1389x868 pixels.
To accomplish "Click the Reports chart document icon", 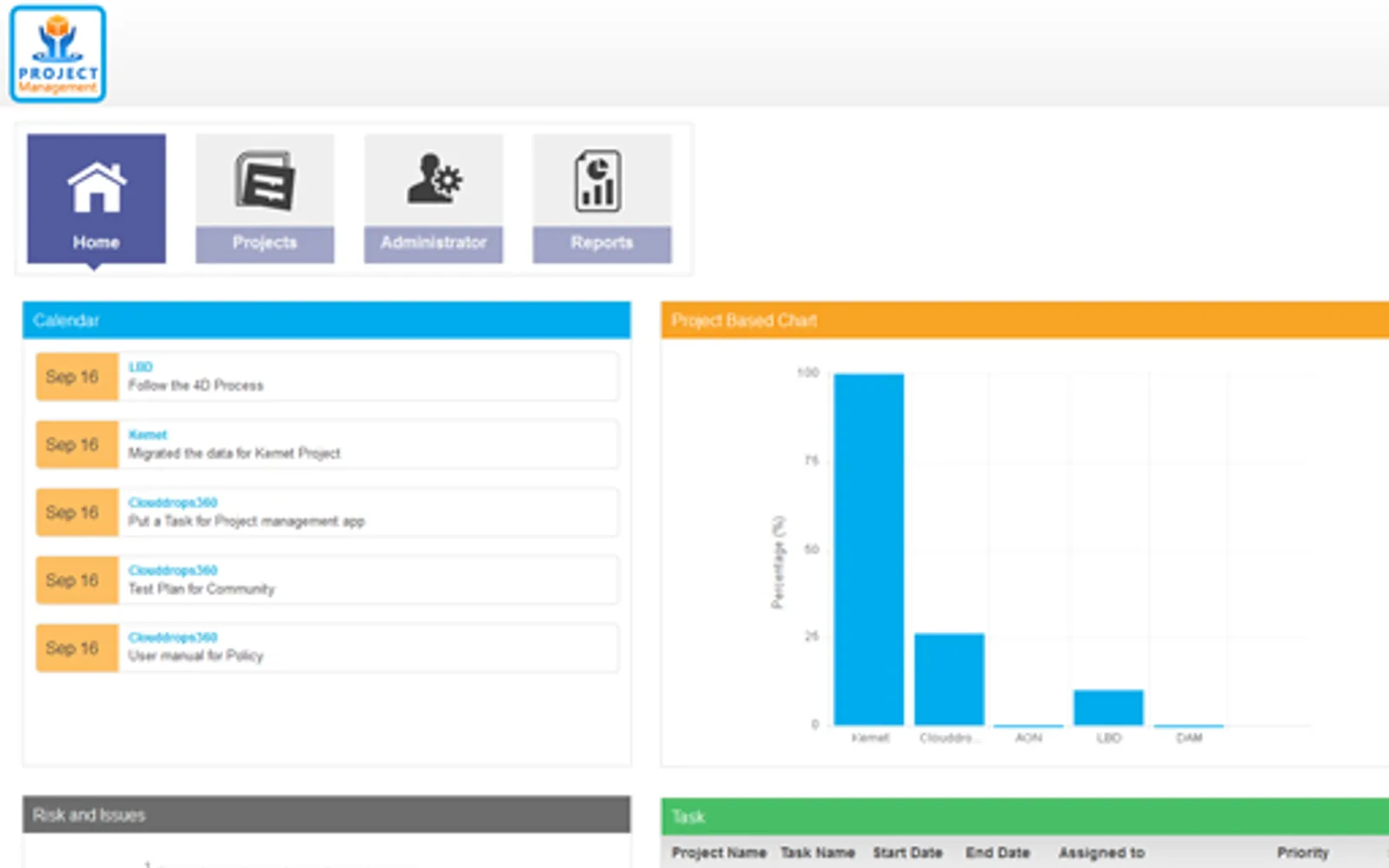I will (598, 181).
